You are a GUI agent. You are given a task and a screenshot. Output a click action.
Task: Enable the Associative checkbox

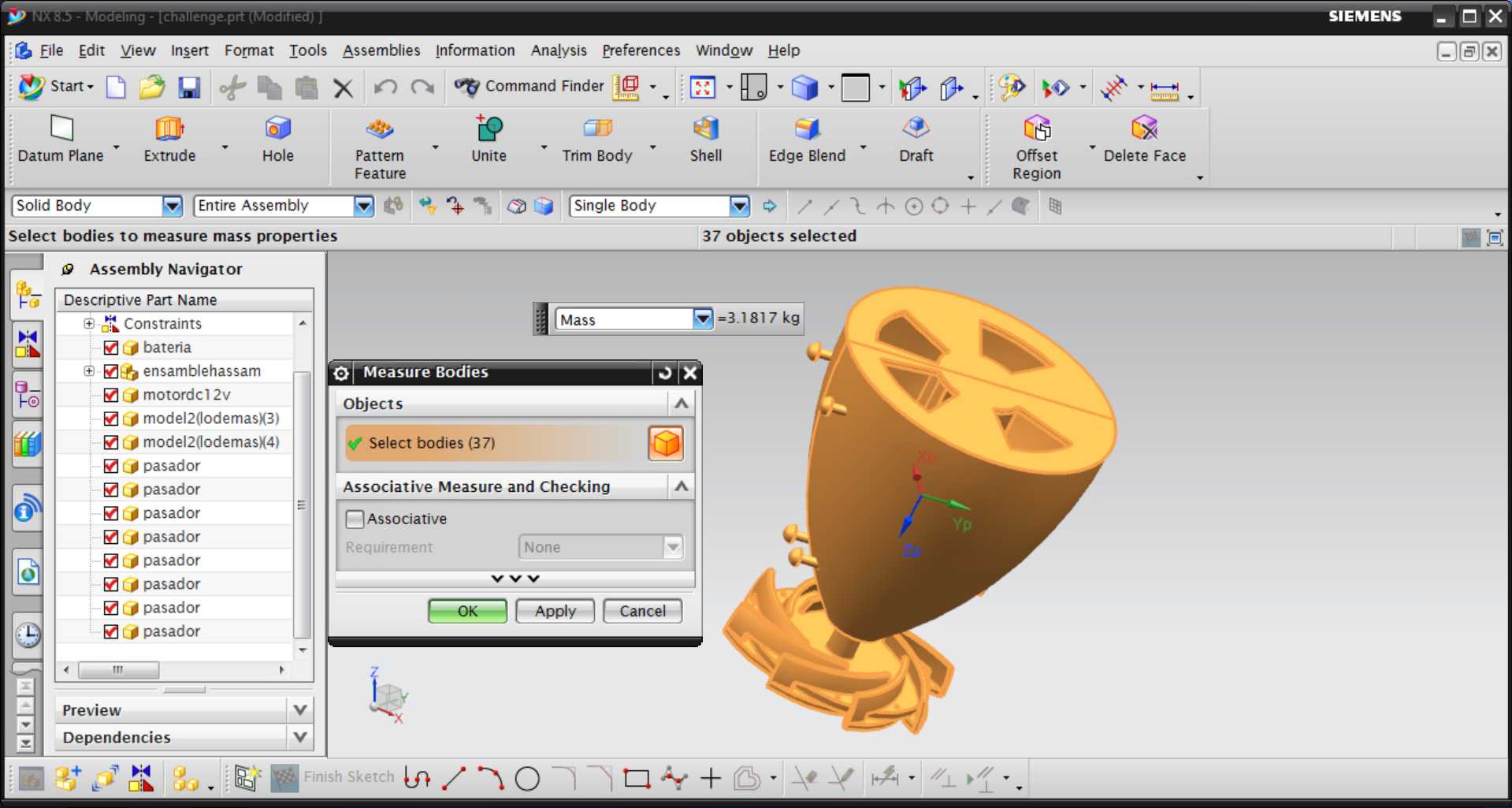(x=355, y=519)
